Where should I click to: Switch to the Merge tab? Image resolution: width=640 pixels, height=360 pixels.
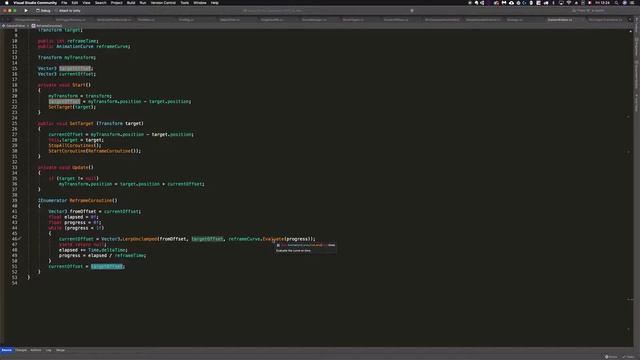60,350
